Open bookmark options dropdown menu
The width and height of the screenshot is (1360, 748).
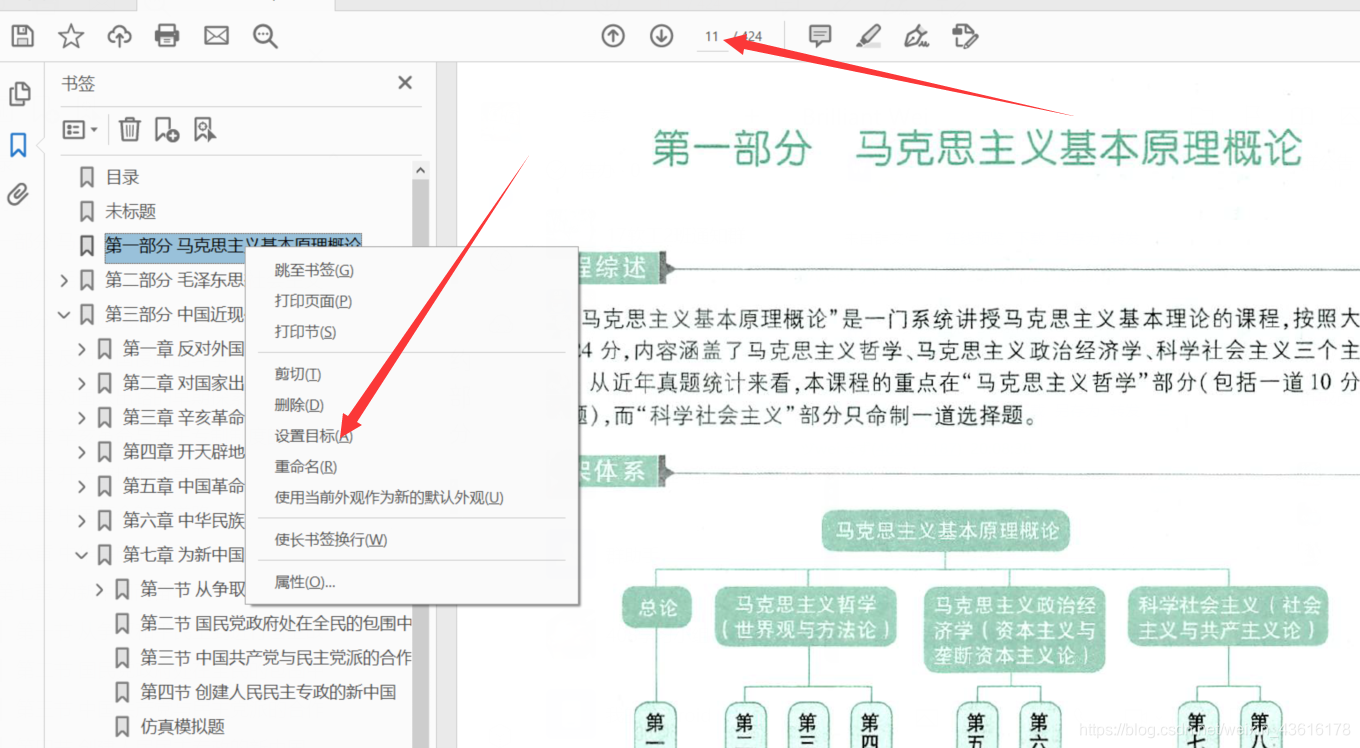pyautogui.click(x=80, y=129)
